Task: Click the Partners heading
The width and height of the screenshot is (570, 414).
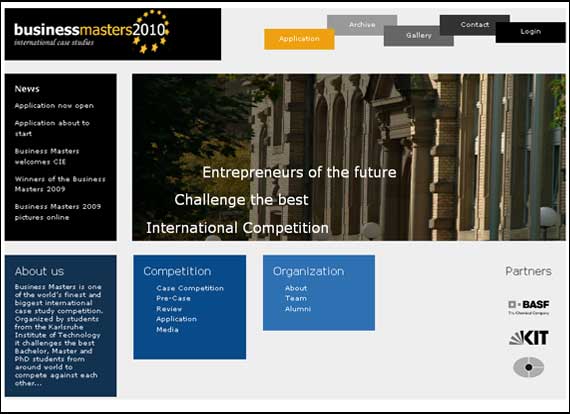Action: point(528,271)
